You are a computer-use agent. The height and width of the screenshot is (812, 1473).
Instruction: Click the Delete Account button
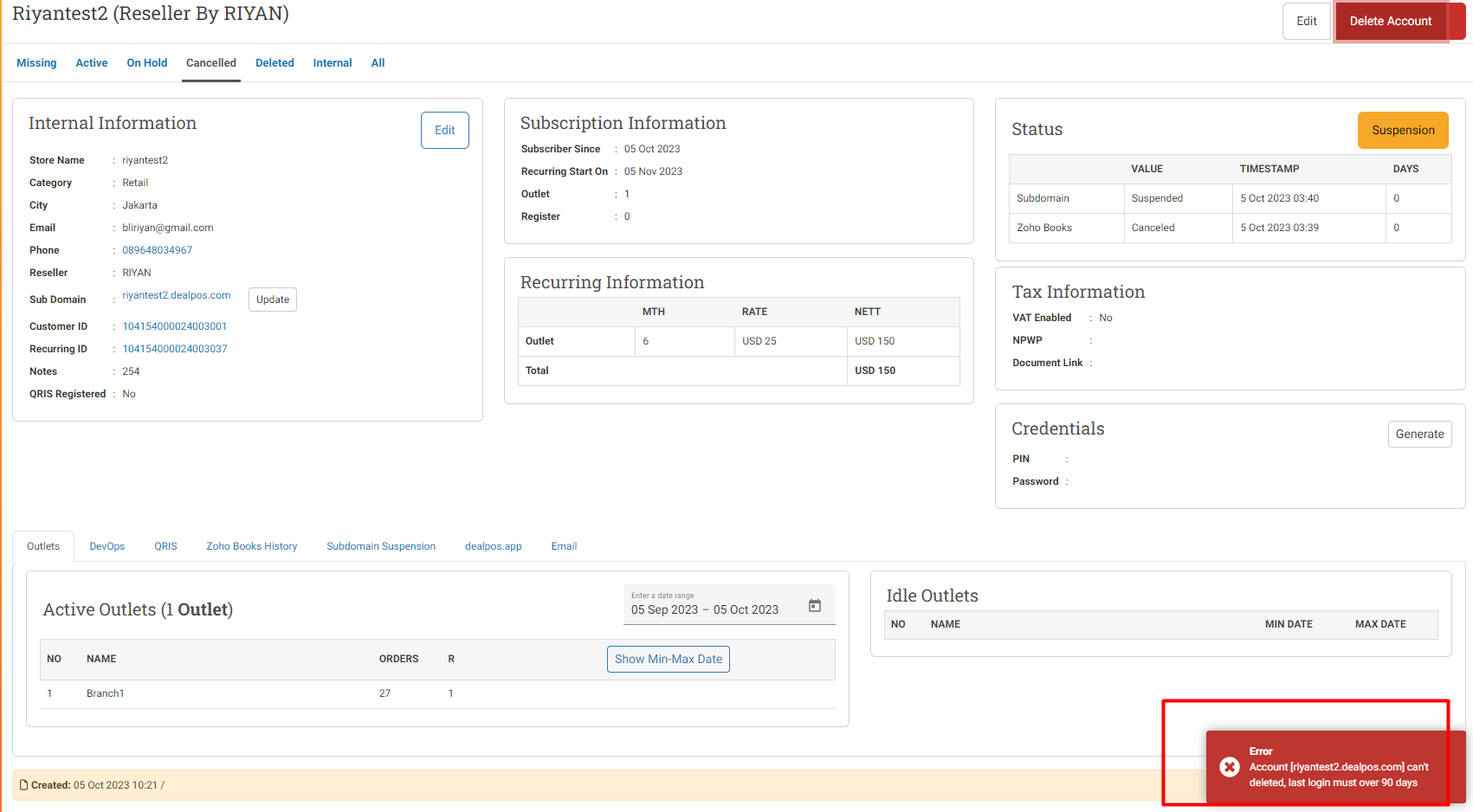[x=1391, y=21]
